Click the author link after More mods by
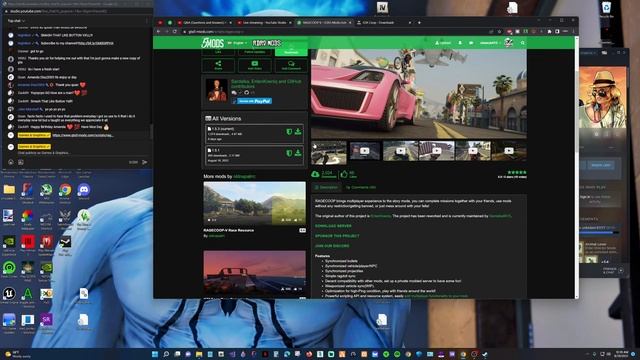This screenshot has height=360, width=640. (244, 177)
